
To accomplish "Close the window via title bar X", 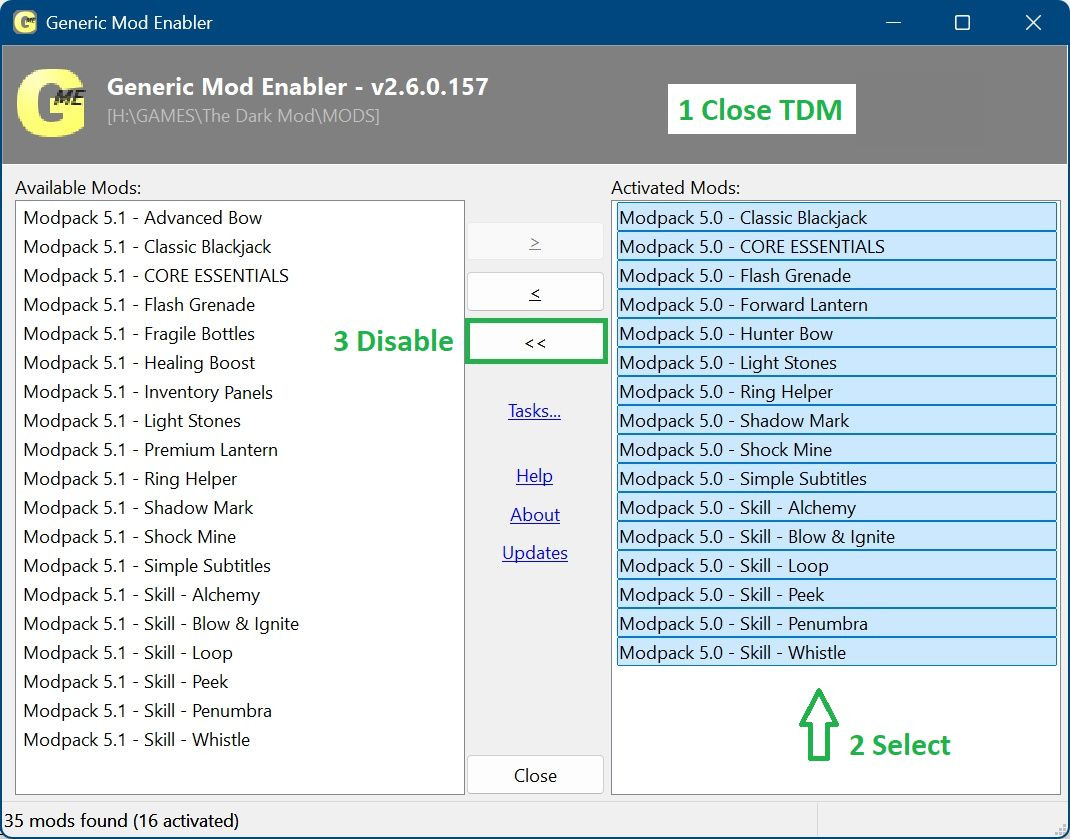I will pyautogui.click(x=1033, y=23).
